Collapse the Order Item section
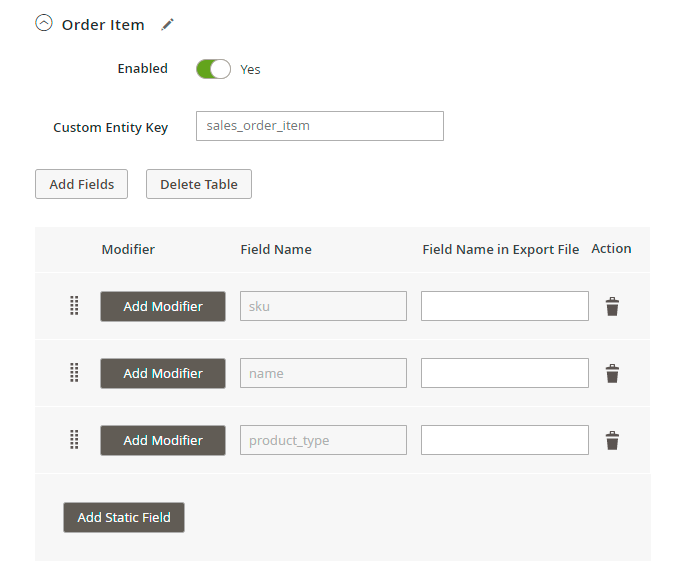The height and width of the screenshot is (575, 684). [44, 24]
